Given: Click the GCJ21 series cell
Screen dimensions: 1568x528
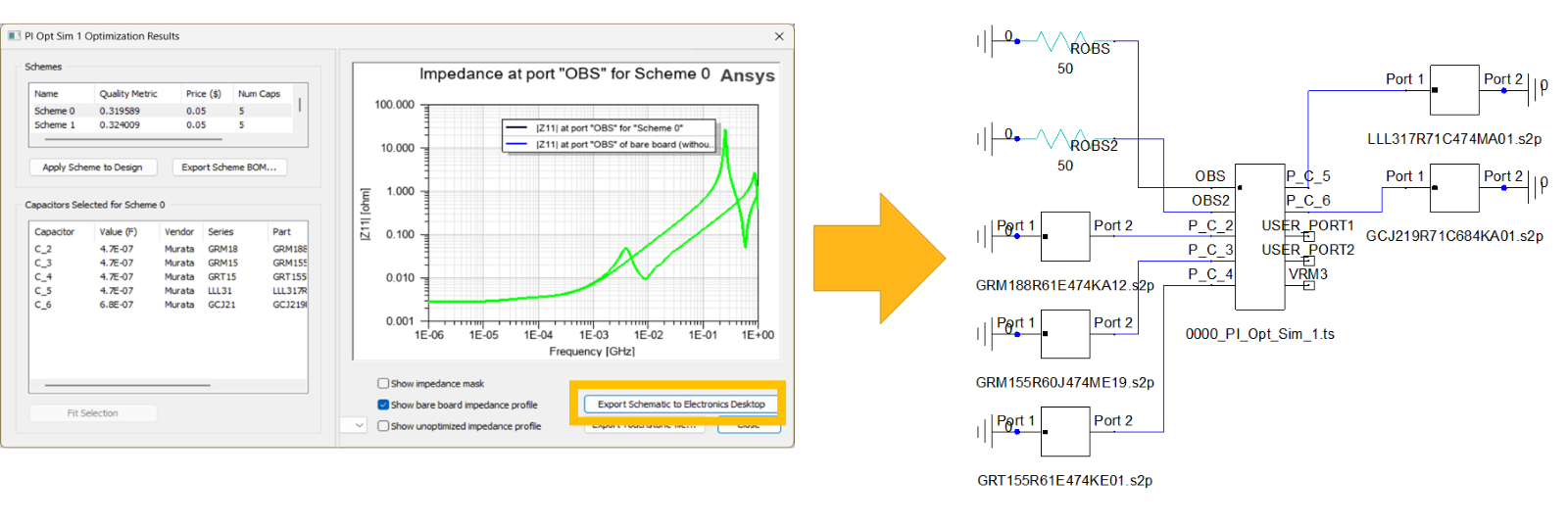Looking at the screenshot, I should [x=221, y=305].
